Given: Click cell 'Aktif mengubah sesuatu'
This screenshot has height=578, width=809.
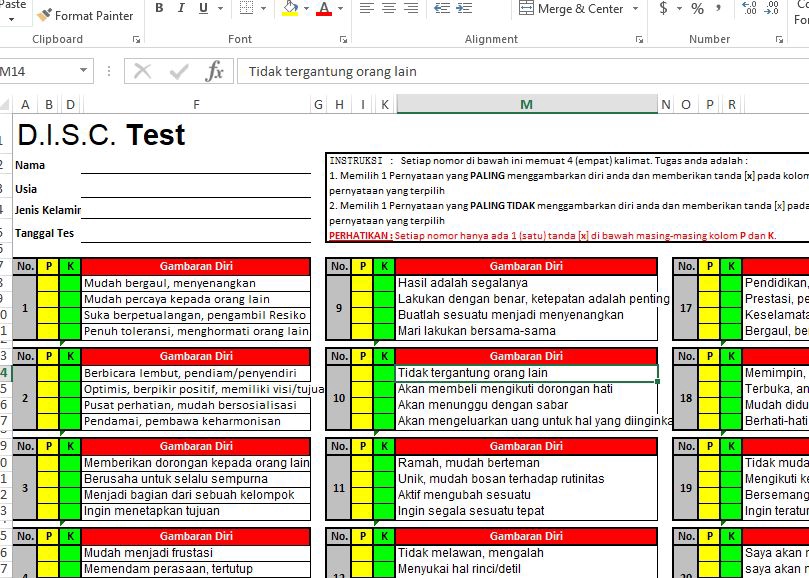Looking at the screenshot, I should (526, 495).
